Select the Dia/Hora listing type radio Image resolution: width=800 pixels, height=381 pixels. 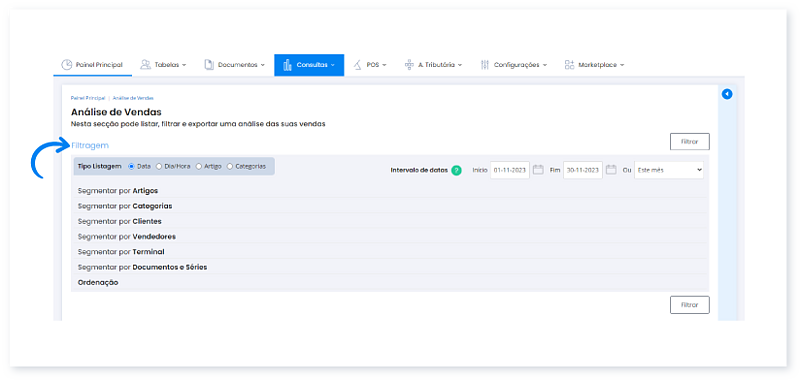159,166
